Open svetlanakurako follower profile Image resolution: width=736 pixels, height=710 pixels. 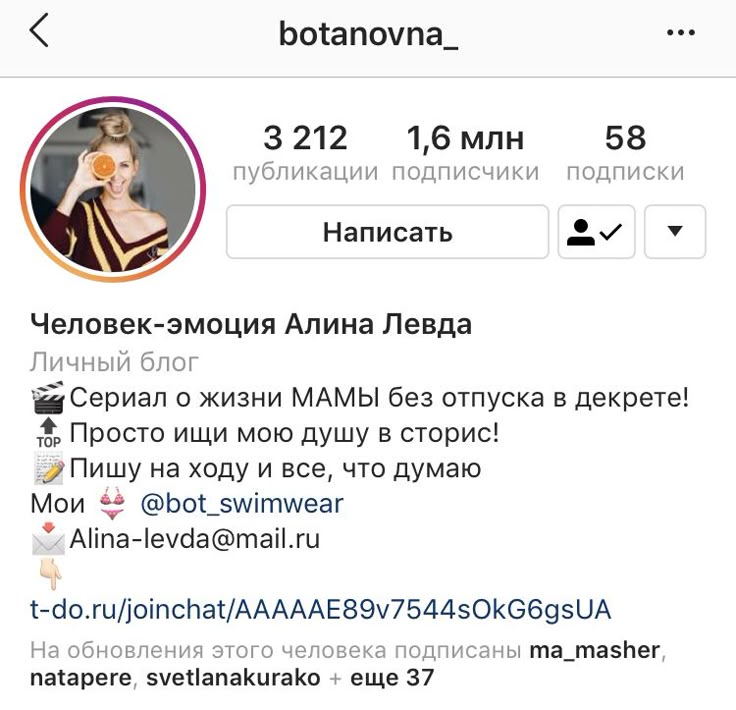[x=233, y=678]
